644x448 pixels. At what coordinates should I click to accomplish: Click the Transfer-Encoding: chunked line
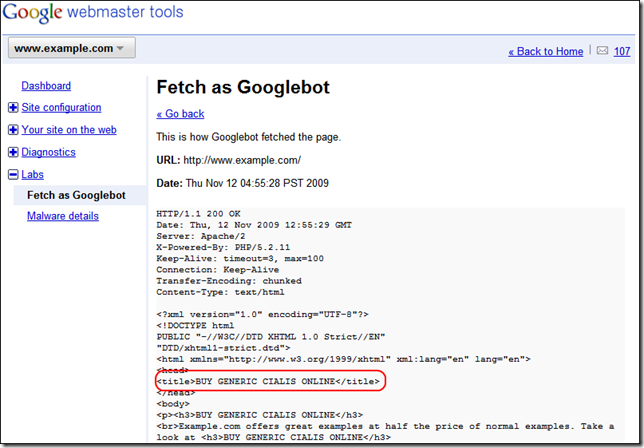(x=229, y=281)
